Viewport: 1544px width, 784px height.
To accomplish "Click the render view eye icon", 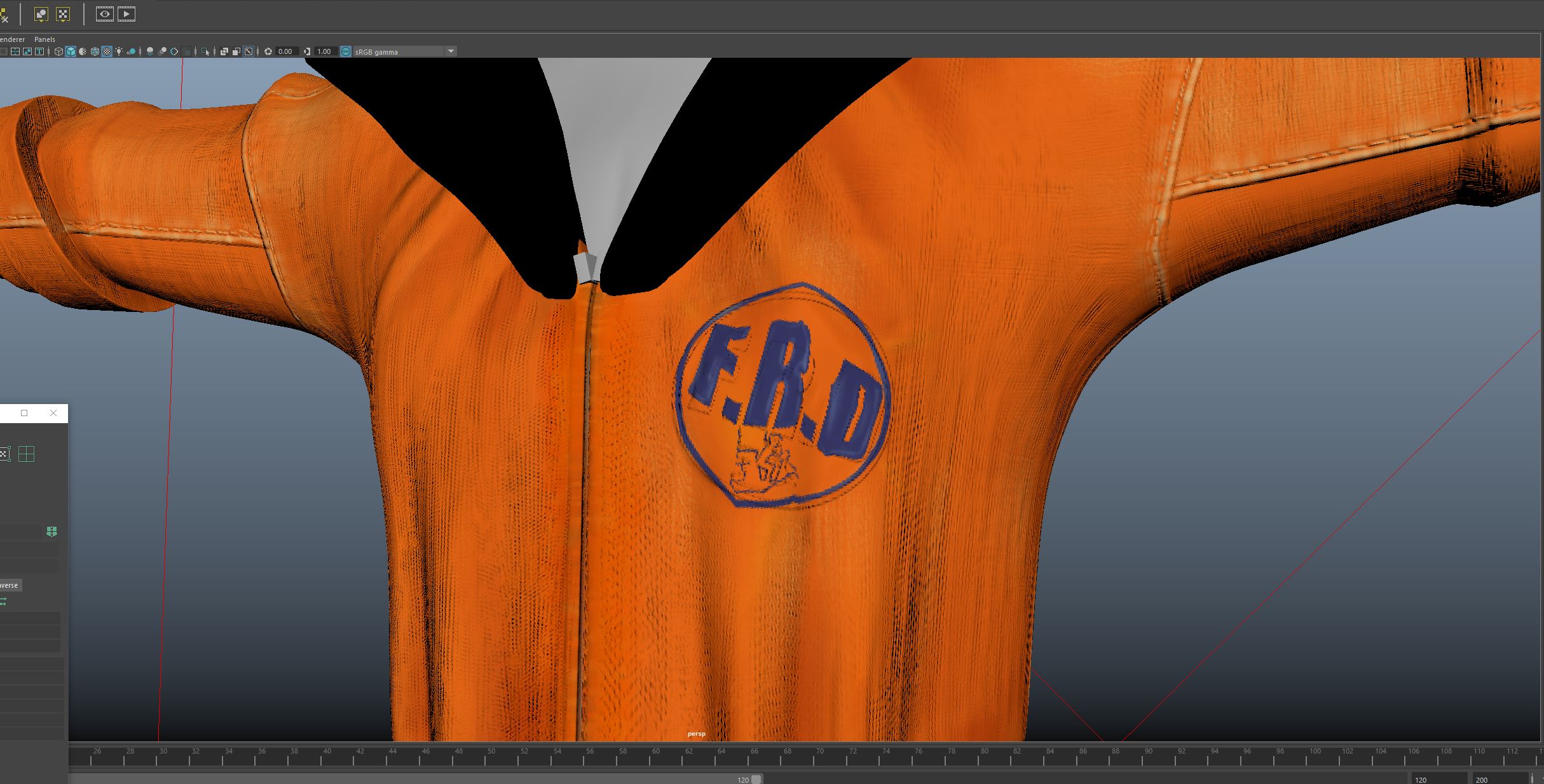I will (105, 14).
